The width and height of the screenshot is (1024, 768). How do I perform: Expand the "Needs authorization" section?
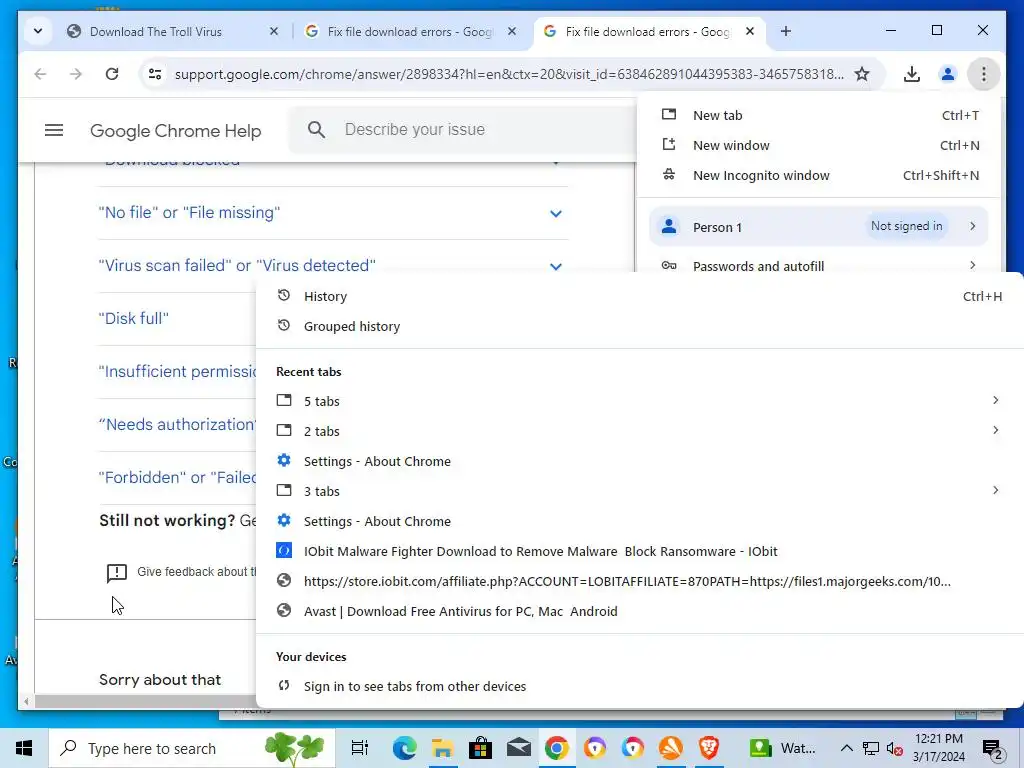[x=176, y=424]
